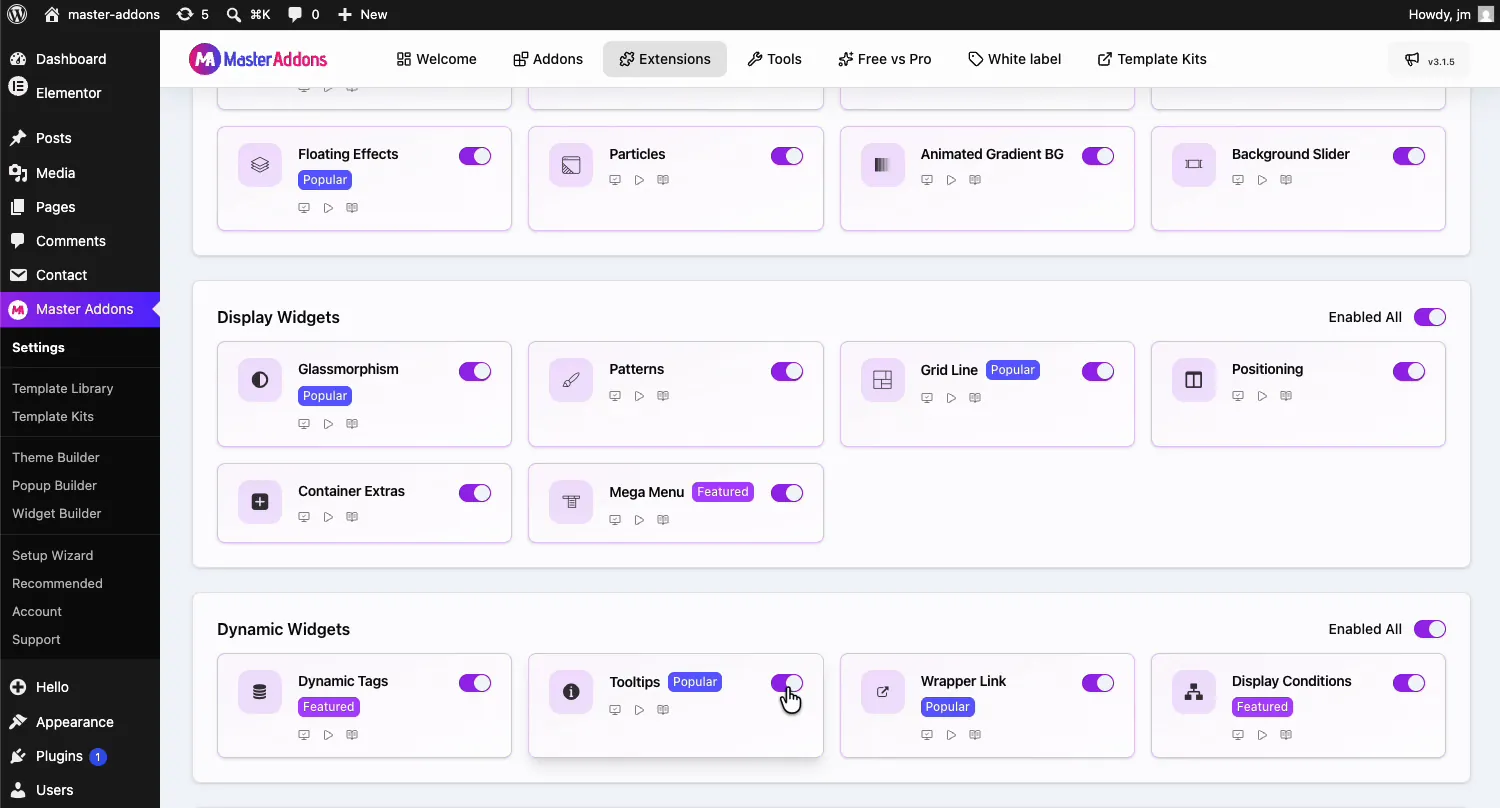Play the video tutorial for Patterns
This screenshot has height=808, width=1500.
click(639, 396)
